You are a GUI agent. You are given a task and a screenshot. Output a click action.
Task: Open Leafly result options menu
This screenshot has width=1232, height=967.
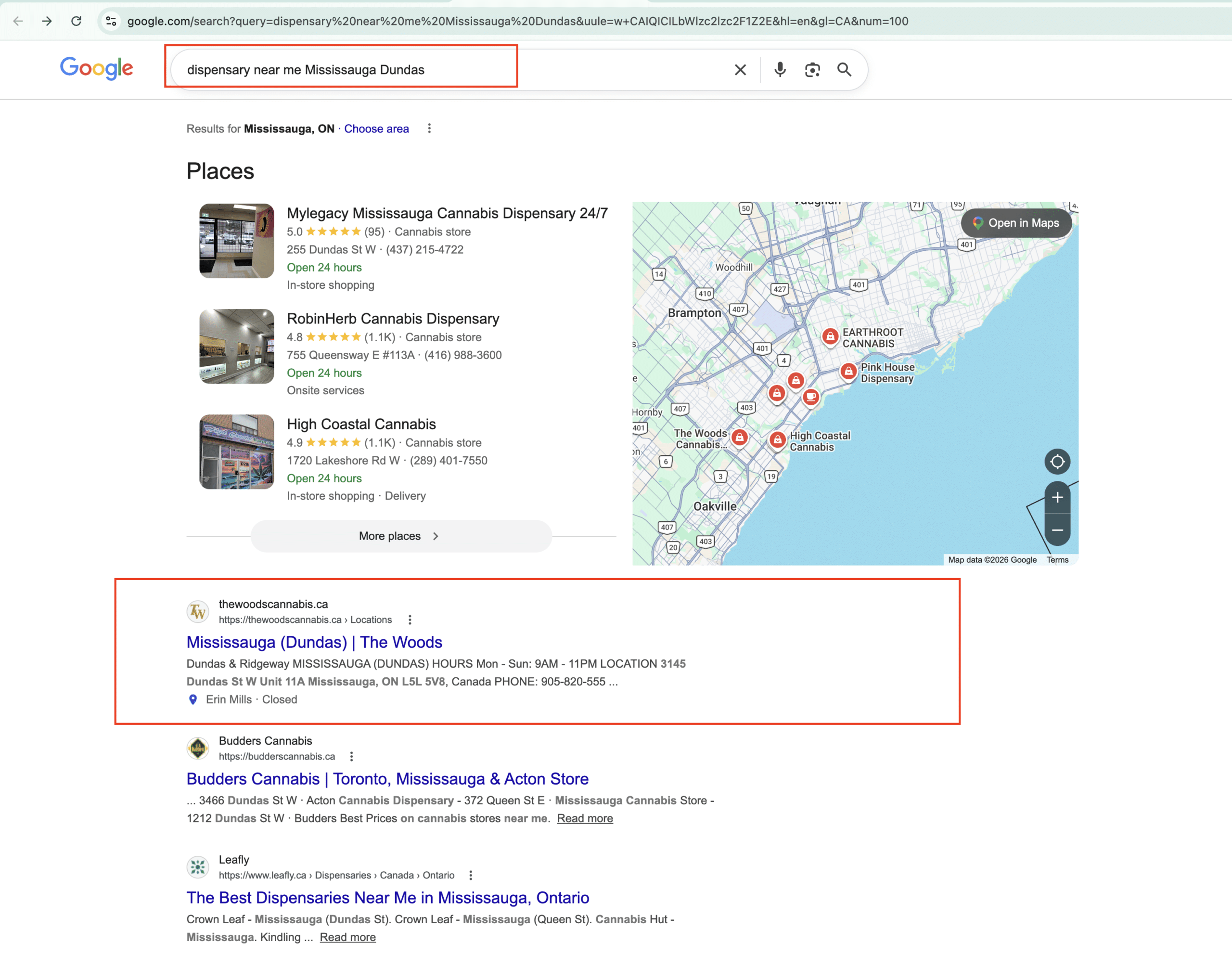coord(471,875)
